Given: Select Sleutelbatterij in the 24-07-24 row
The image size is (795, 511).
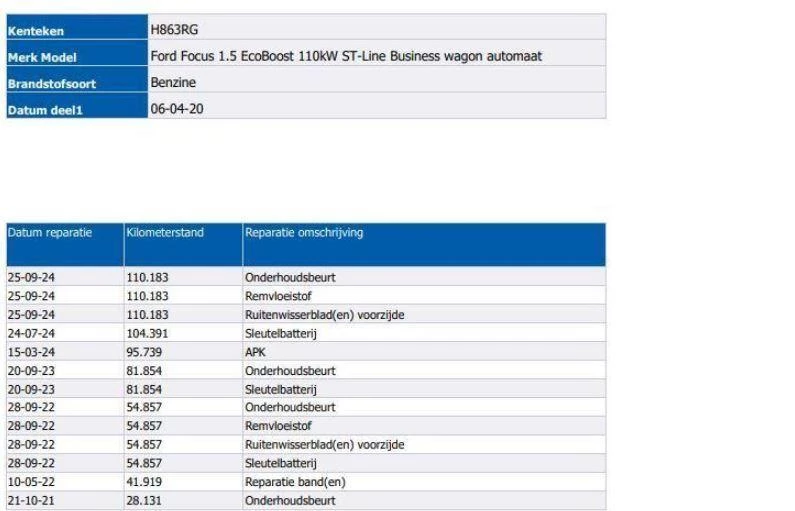Looking at the screenshot, I should (280, 334).
